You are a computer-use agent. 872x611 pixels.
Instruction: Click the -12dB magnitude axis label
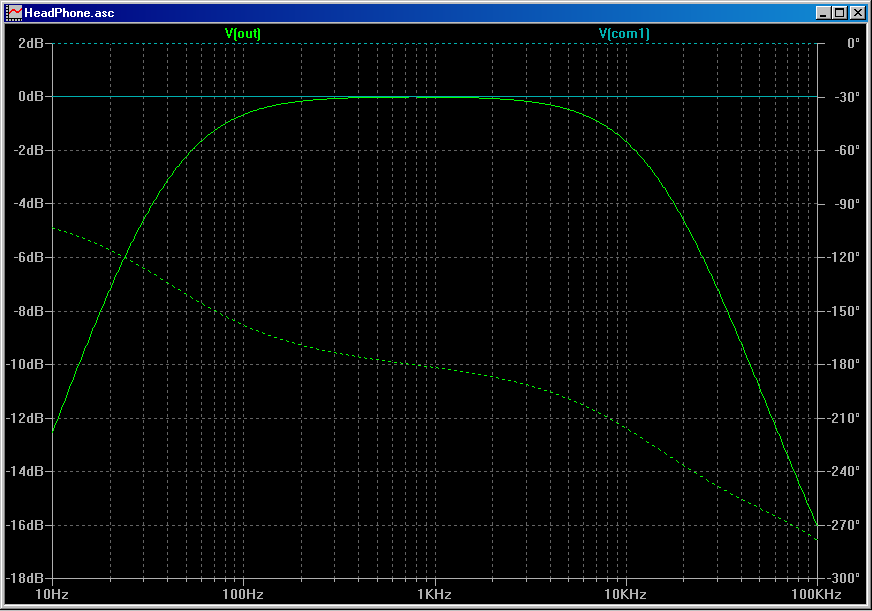point(25,418)
